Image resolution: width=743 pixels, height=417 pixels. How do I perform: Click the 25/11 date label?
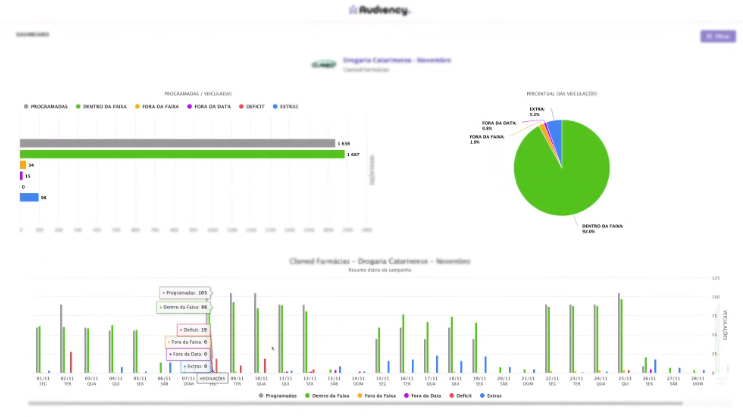click(625, 381)
